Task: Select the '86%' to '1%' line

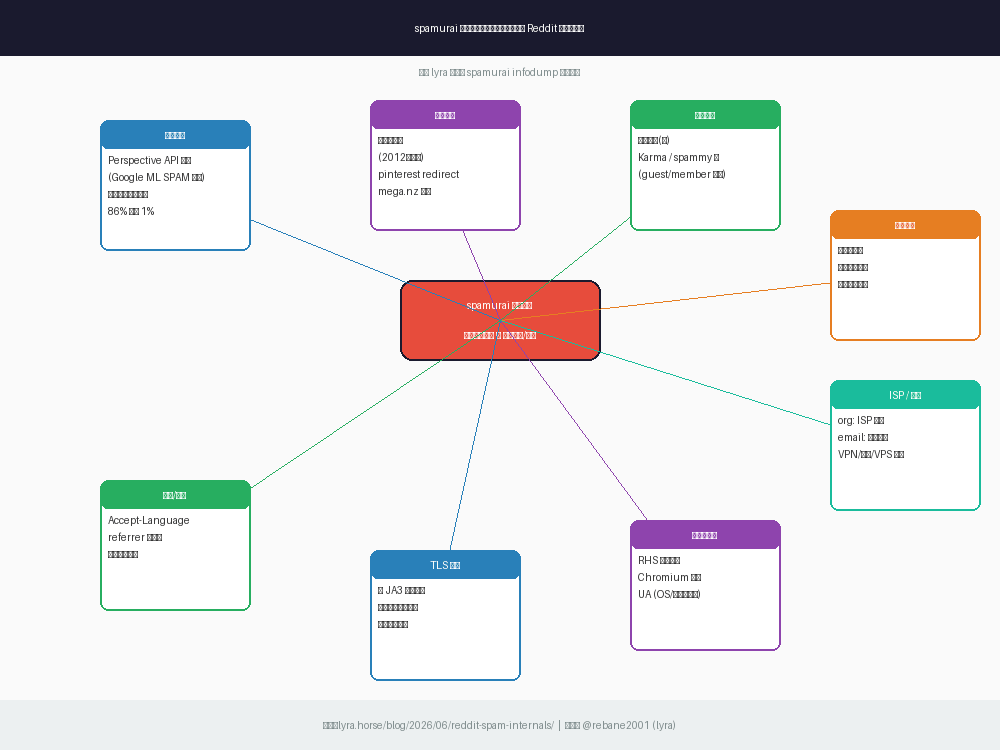Action: [x=131, y=211]
